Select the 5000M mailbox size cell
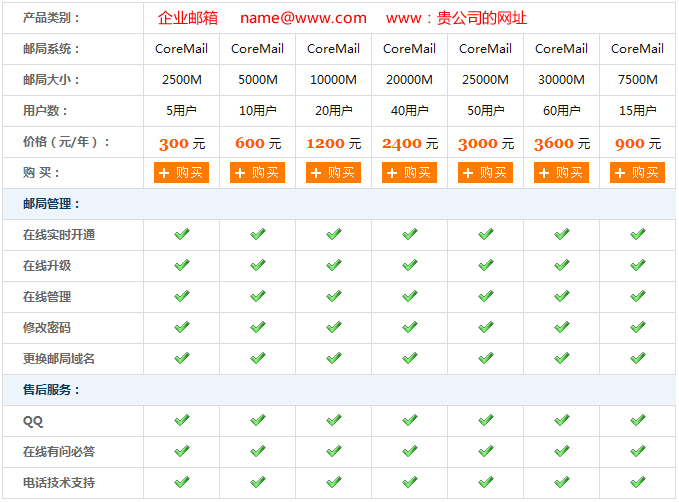This screenshot has width=679, height=502. tap(258, 80)
